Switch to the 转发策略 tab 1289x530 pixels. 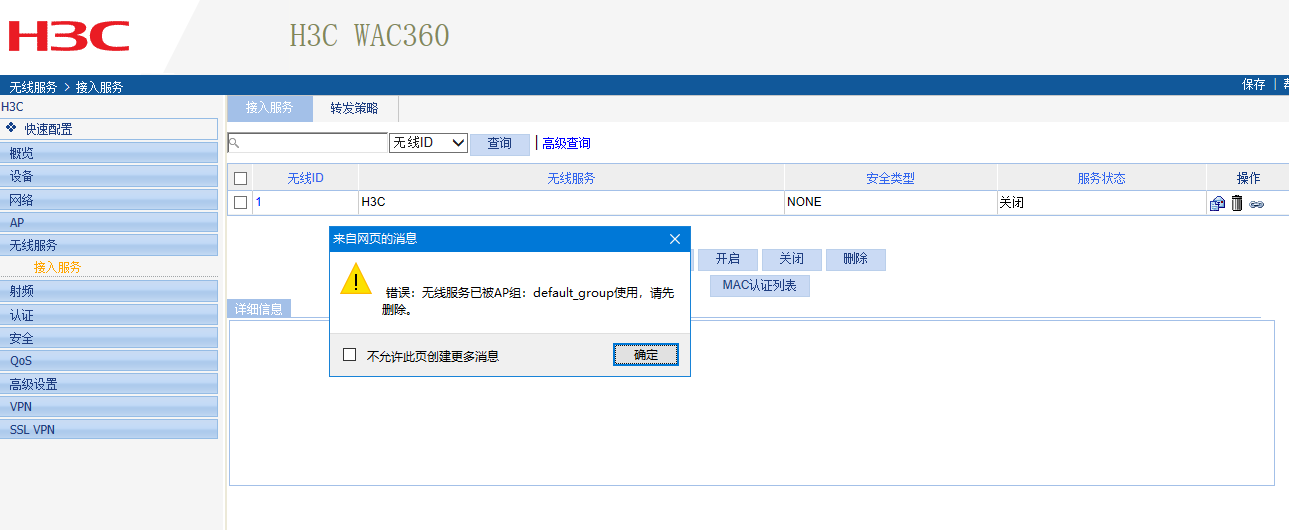pos(355,108)
